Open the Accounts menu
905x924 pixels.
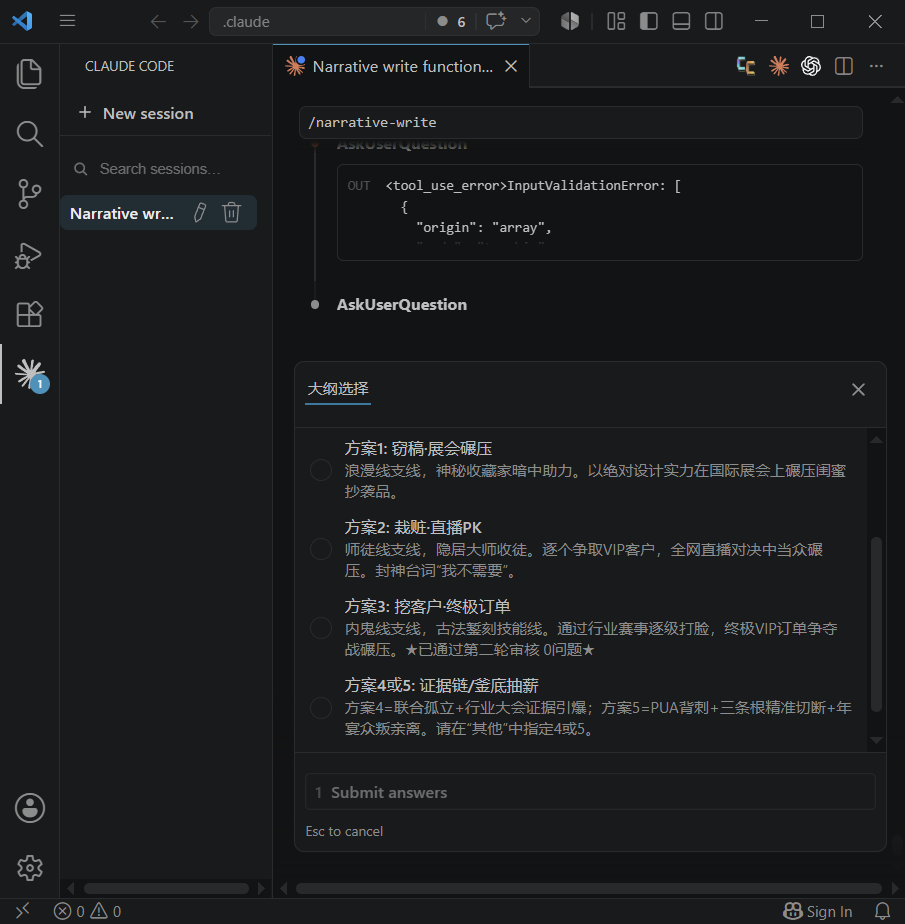(29, 807)
